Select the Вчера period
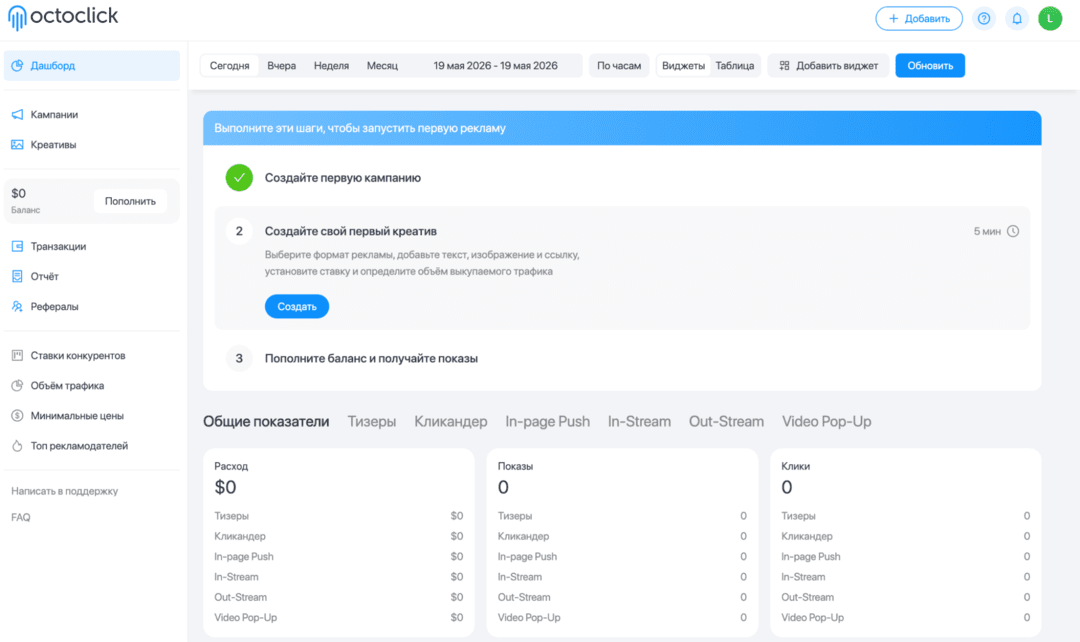 tap(282, 65)
